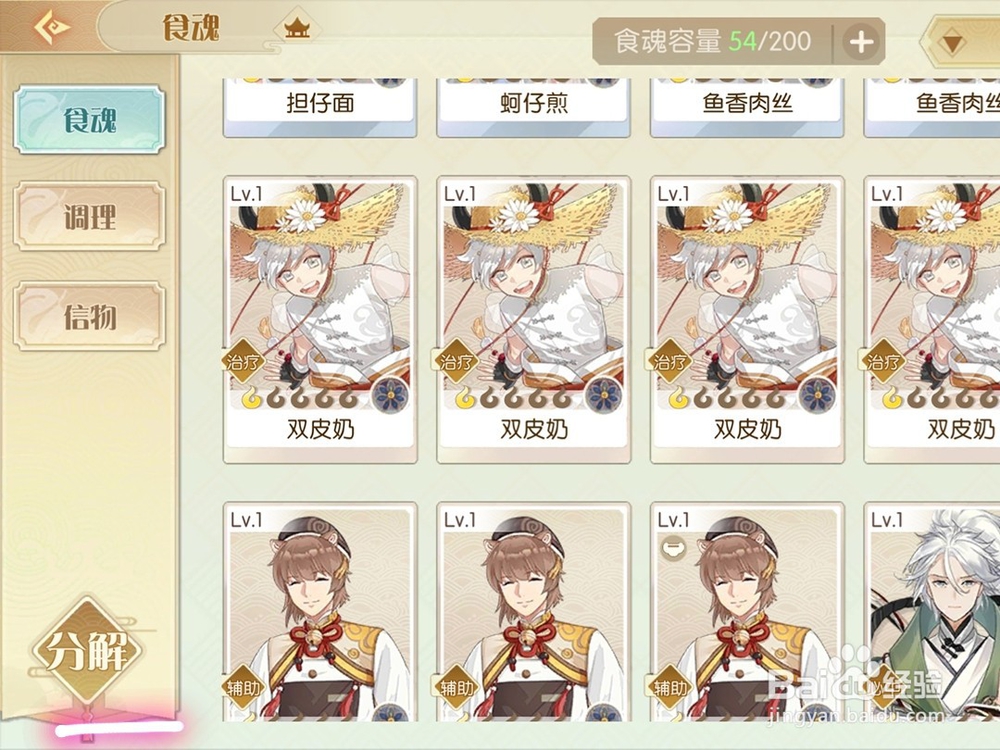Image resolution: width=1000 pixels, height=750 pixels.
Task: Click star rating on first 双皮奶 card
Action: (299, 399)
